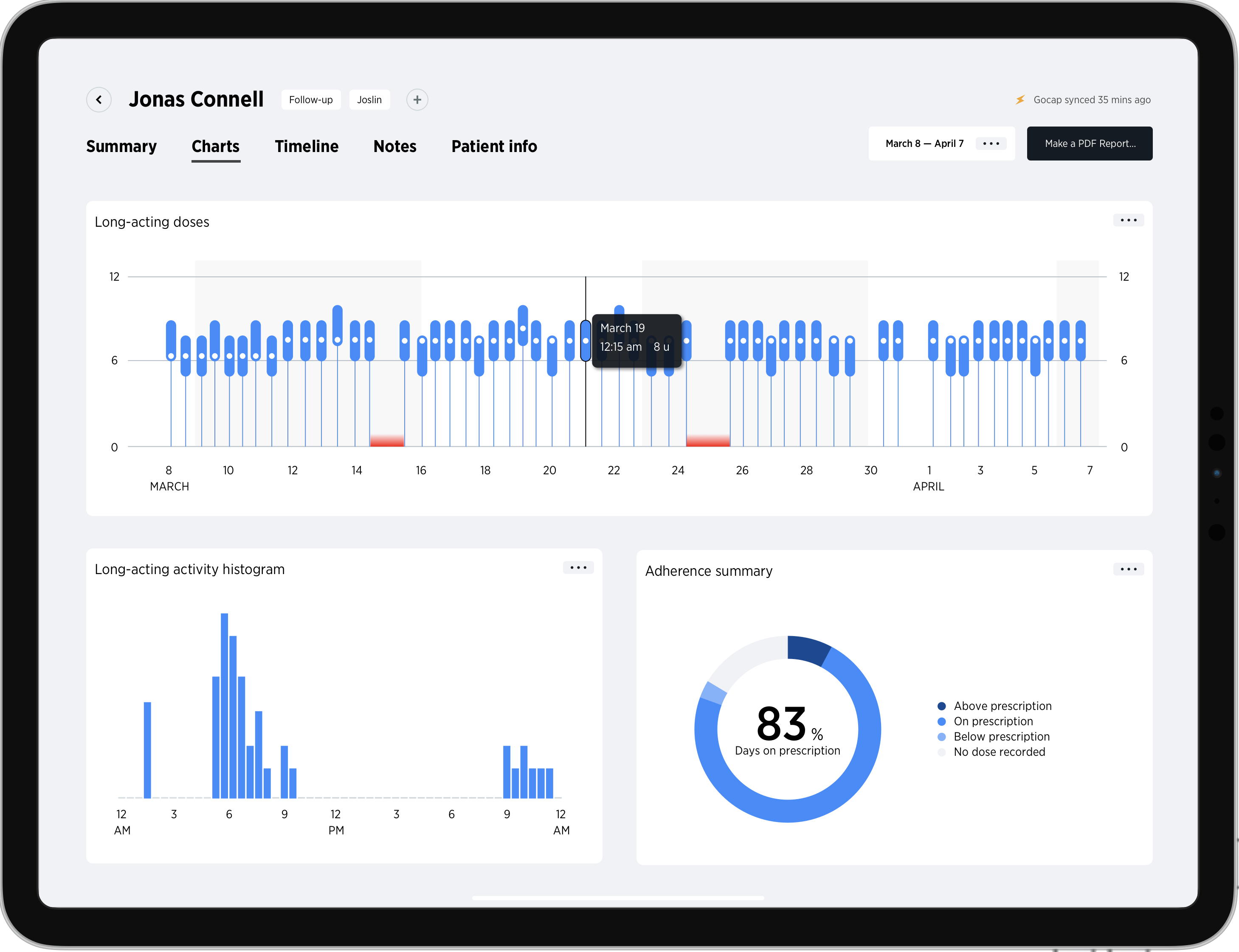1239x952 pixels.
Task: Switch to the Timeline tab
Action: (307, 147)
